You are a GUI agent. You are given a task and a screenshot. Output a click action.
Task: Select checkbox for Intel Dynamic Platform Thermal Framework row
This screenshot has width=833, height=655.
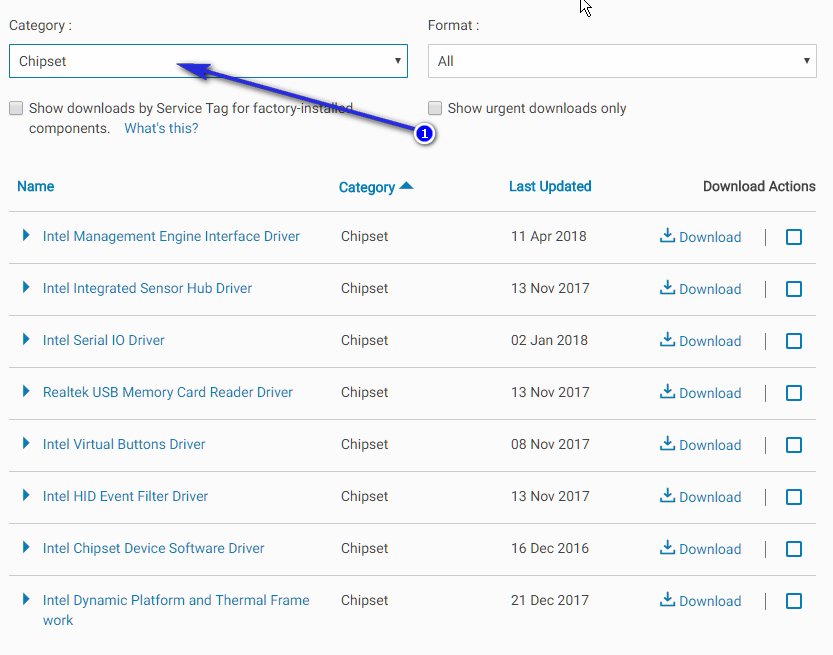click(x=794, y=601)
